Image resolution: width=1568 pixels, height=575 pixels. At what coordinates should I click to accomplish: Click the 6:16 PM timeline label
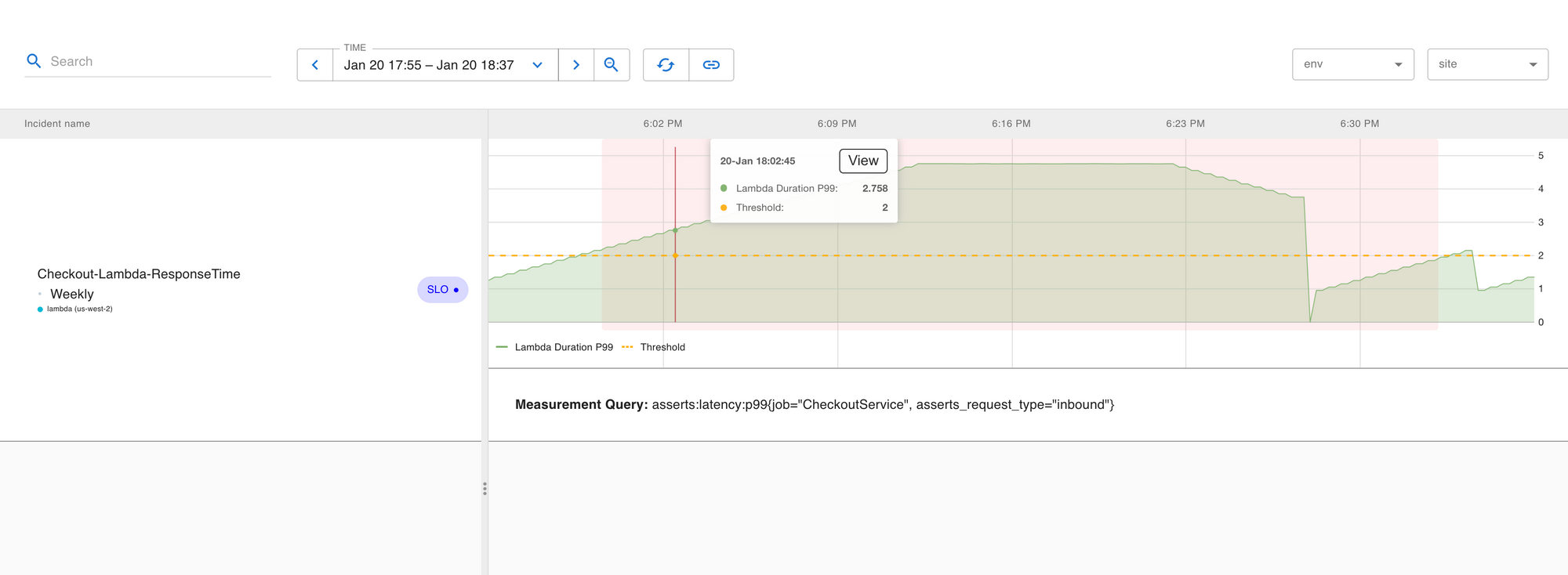[x=1011, y=124]
